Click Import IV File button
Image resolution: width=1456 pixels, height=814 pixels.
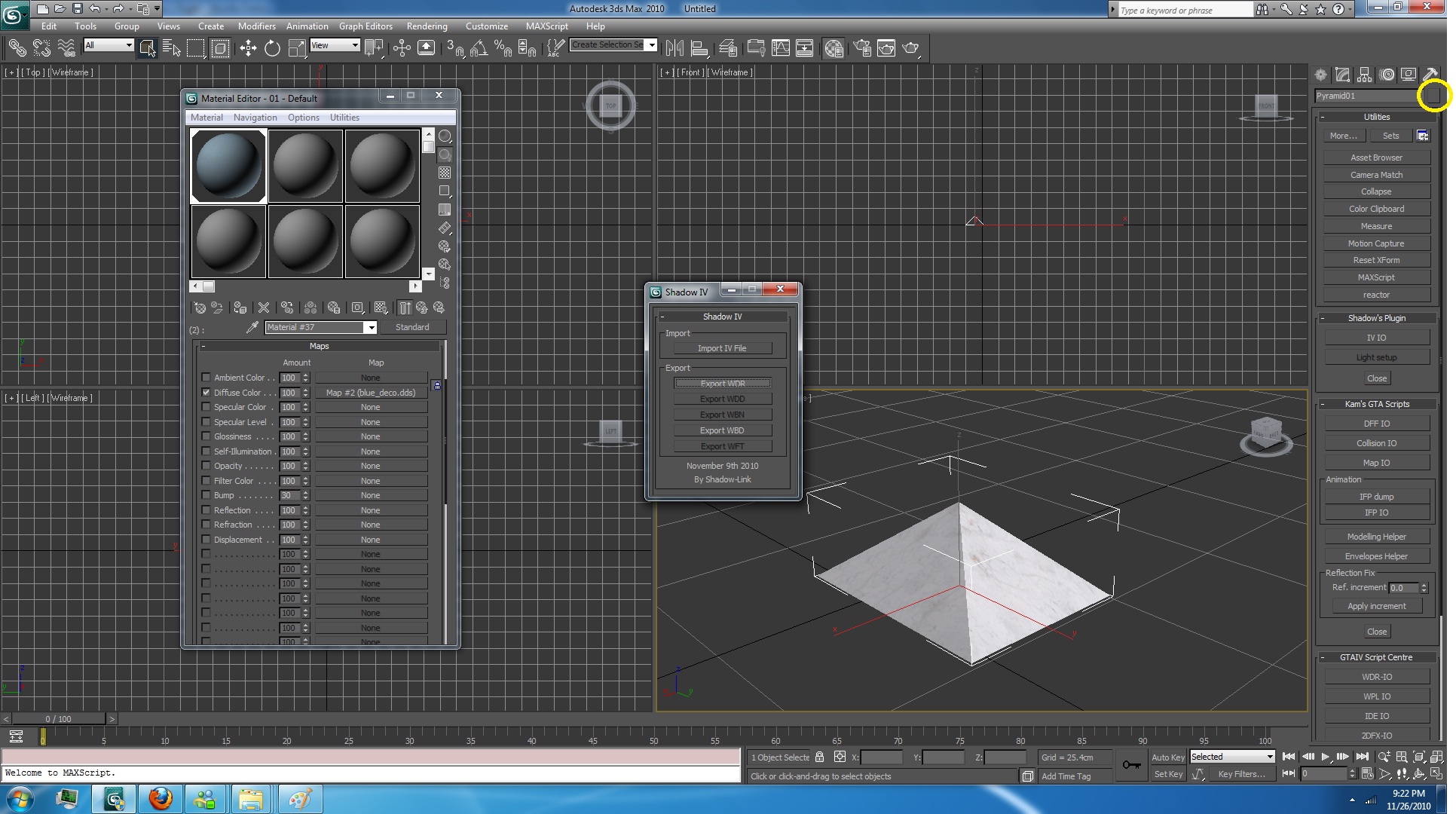(x=722, y=348)
